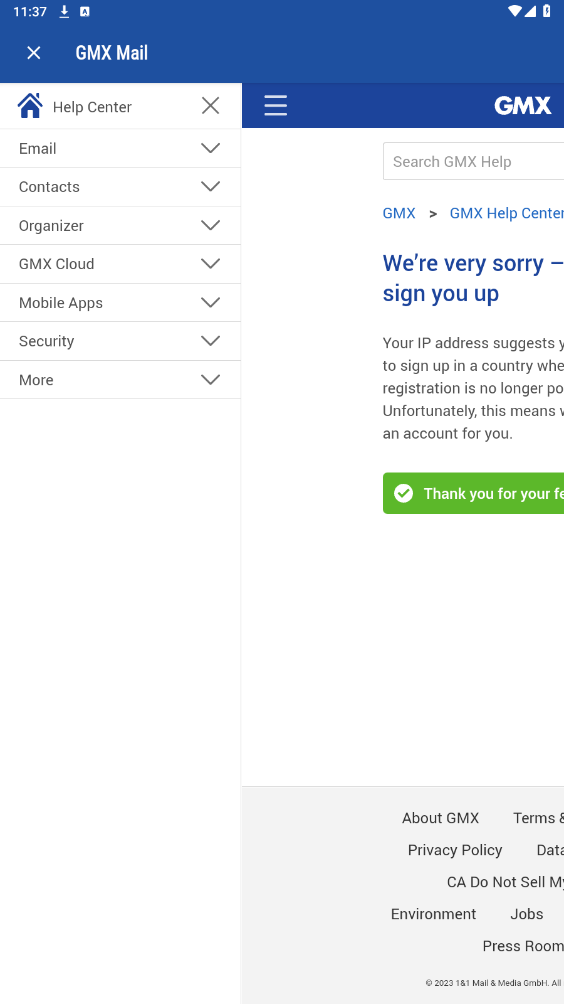Close the Help Center side menu
This screenshot has width=564, height=1004.
click(210, 106)
